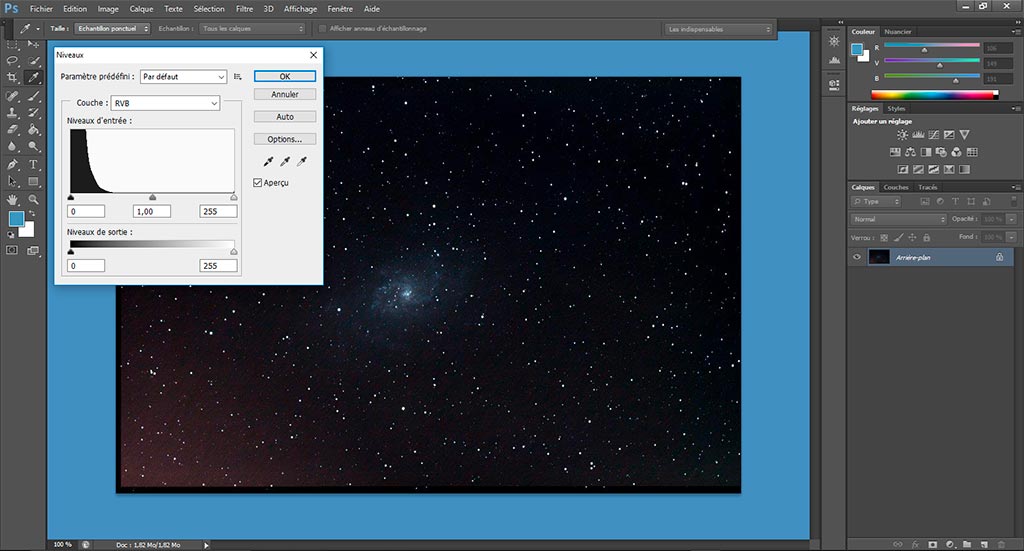
Task: Toggle lock image pixels brush icon
Action: [x=899, y=238]
